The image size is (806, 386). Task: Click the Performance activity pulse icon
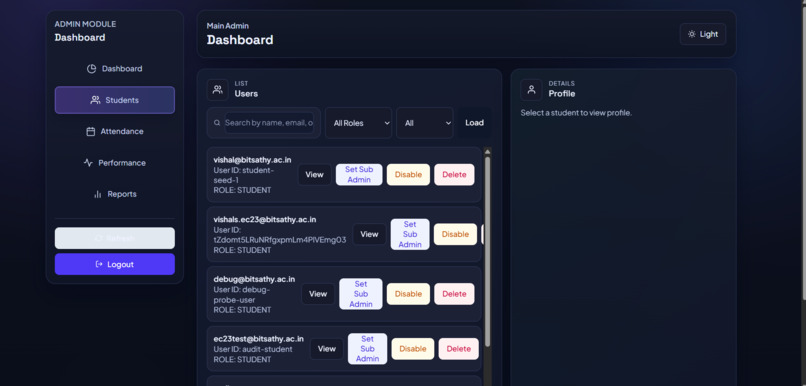point(88,163)
